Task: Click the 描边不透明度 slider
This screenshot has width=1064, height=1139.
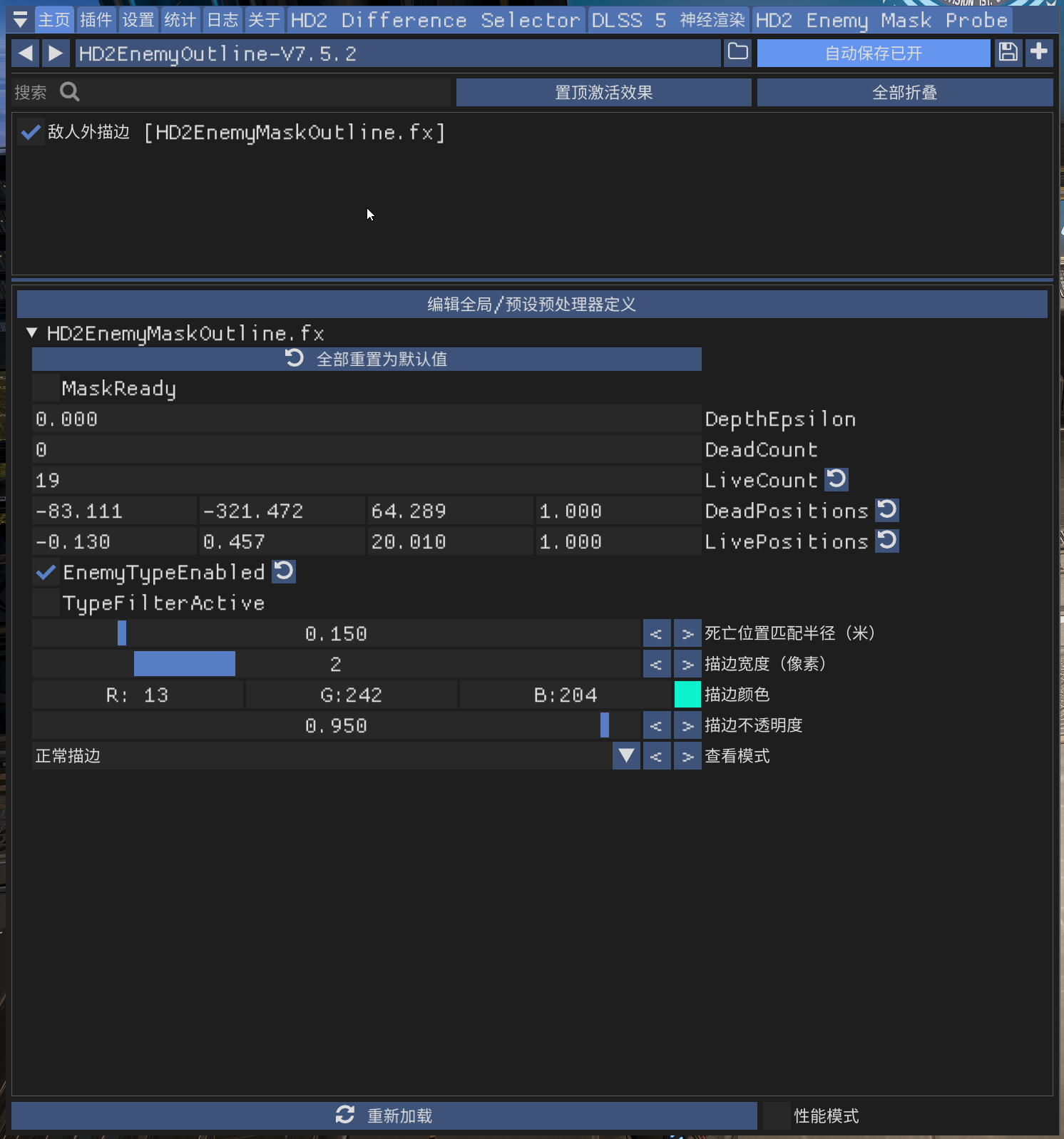Action: click(x=336, y=725)
